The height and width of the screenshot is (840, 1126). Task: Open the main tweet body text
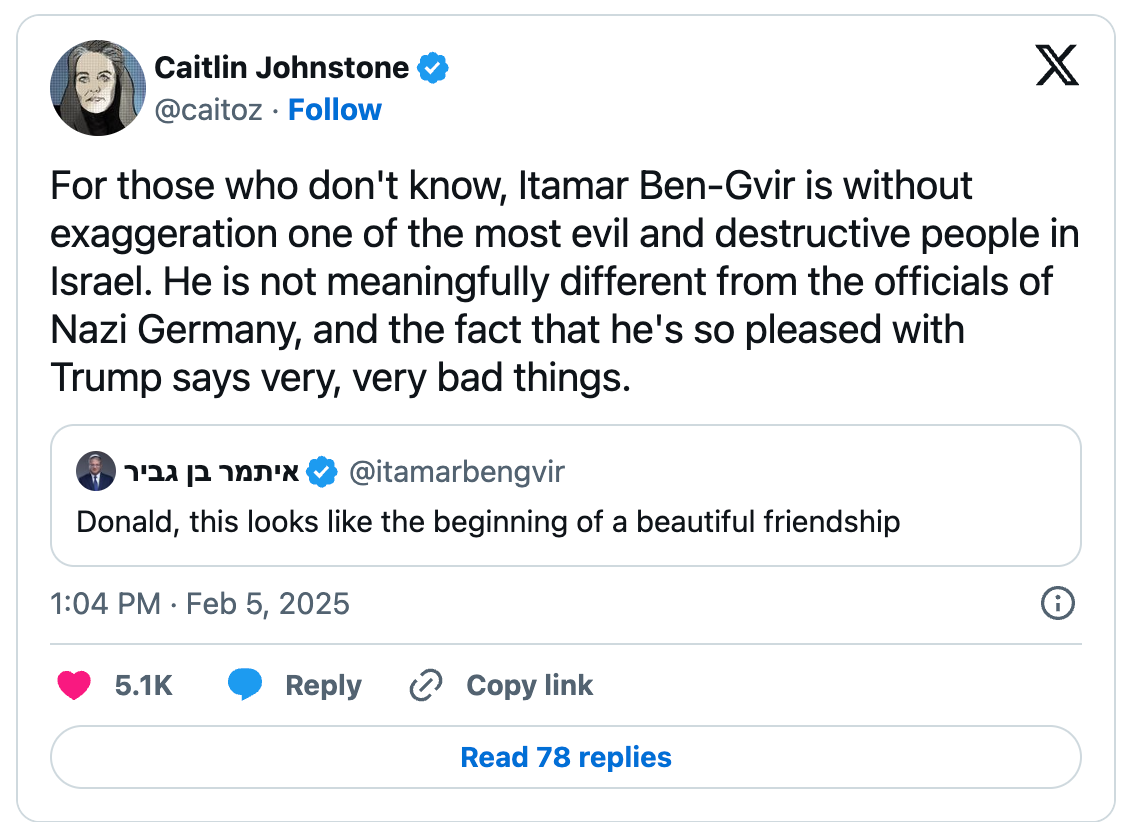coord(565,281)
